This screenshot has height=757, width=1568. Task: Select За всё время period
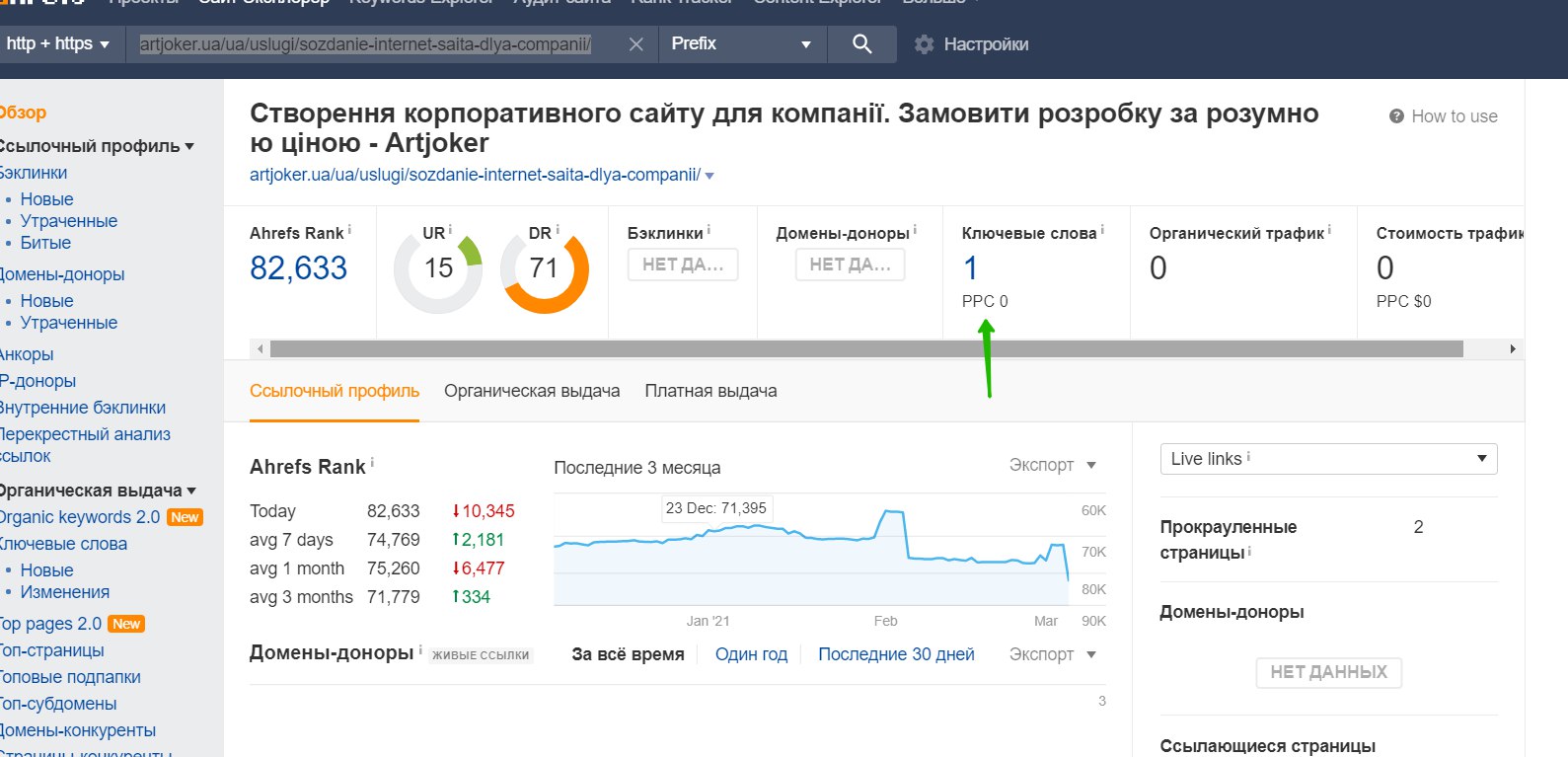click(628, 654)
